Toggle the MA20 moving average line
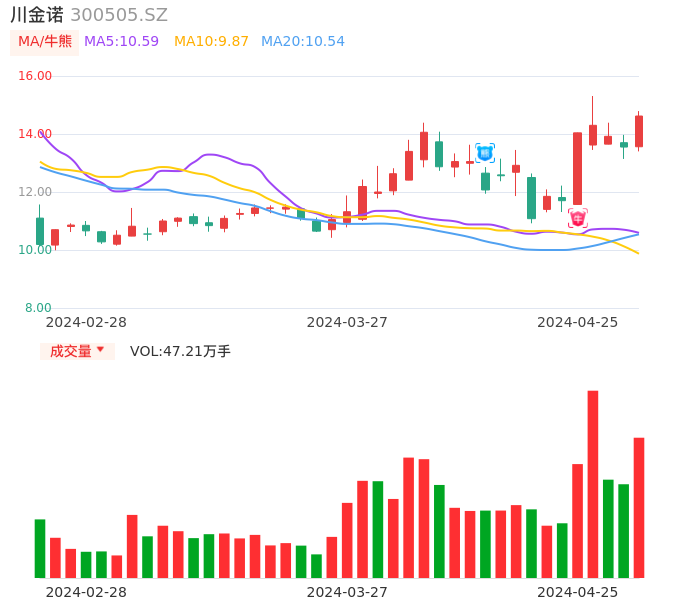Viewport: 686px width, 606px height. [x=302, y=42]
